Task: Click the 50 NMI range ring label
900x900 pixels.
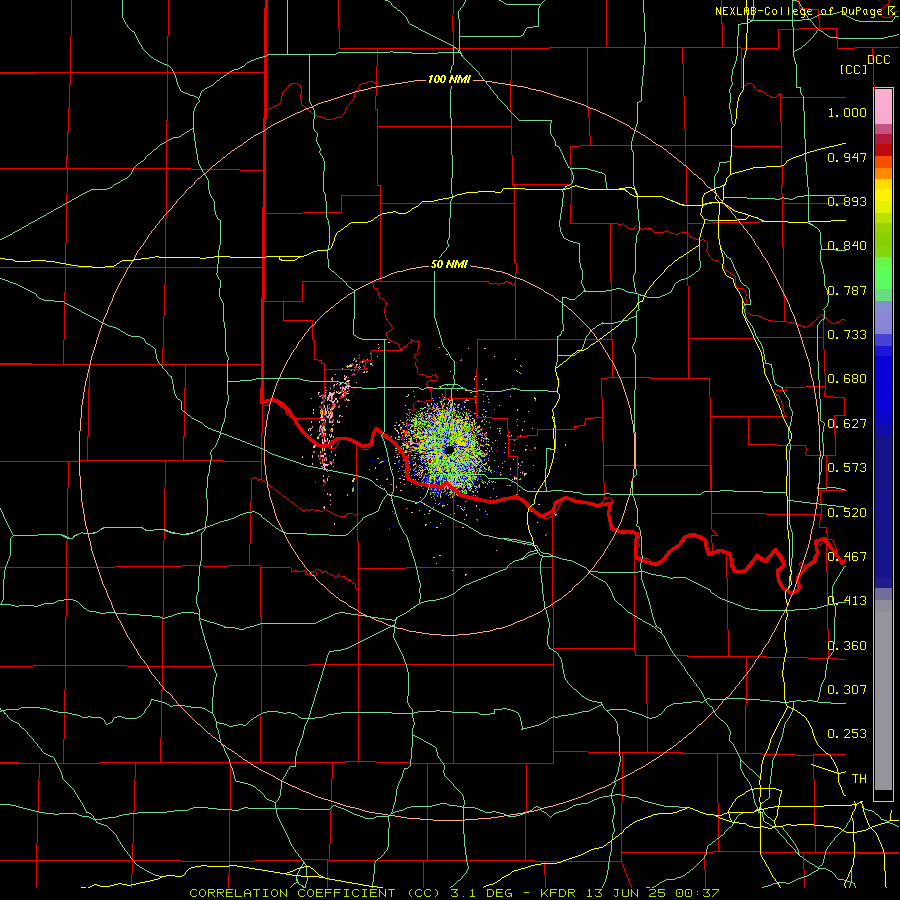Action: pos(449,265)
